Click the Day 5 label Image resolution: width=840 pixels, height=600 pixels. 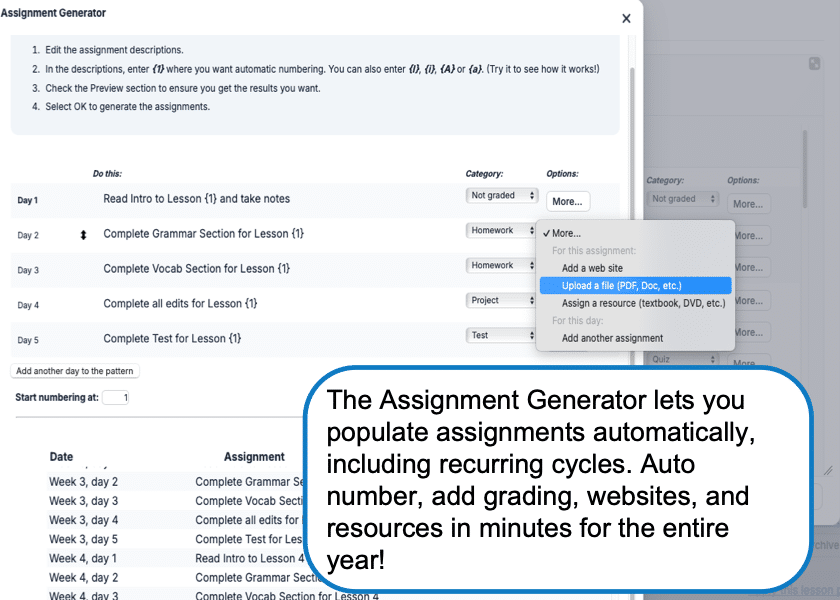coord(28,340)
